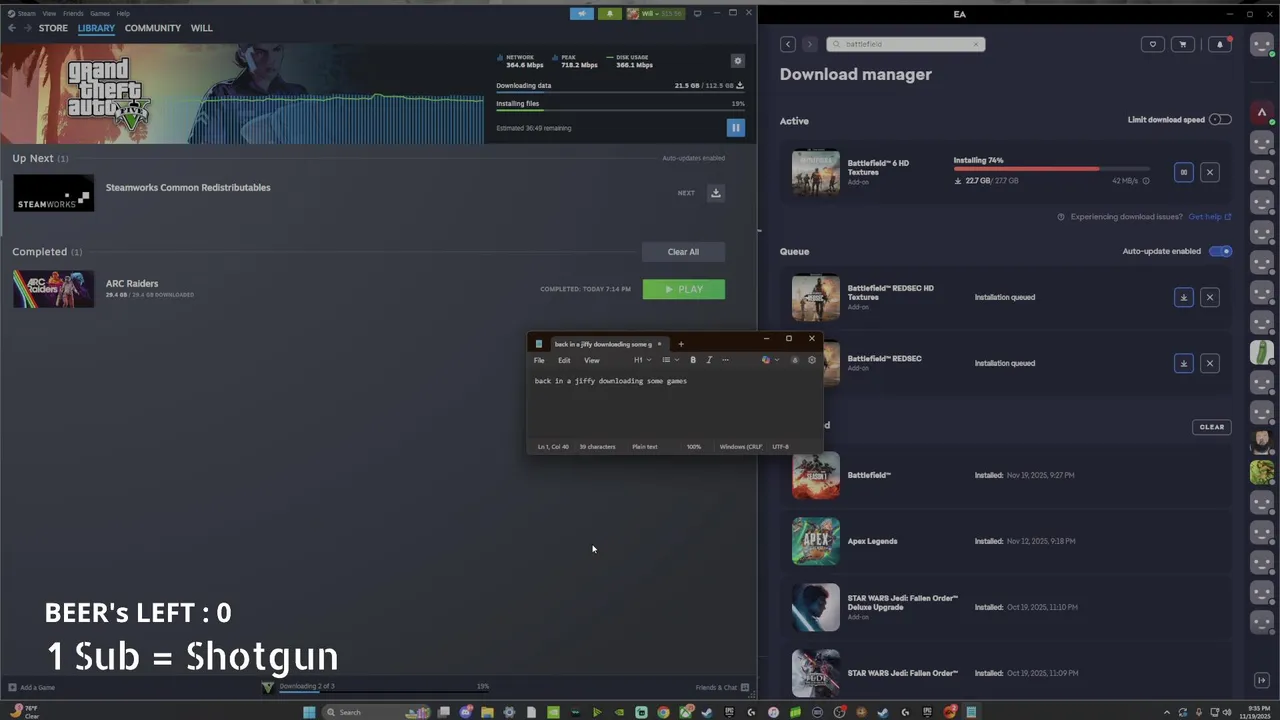This screenshot has height=720, width=1280.
Task: Open Notepad zoom level 100%
Action: pos(694,447)
